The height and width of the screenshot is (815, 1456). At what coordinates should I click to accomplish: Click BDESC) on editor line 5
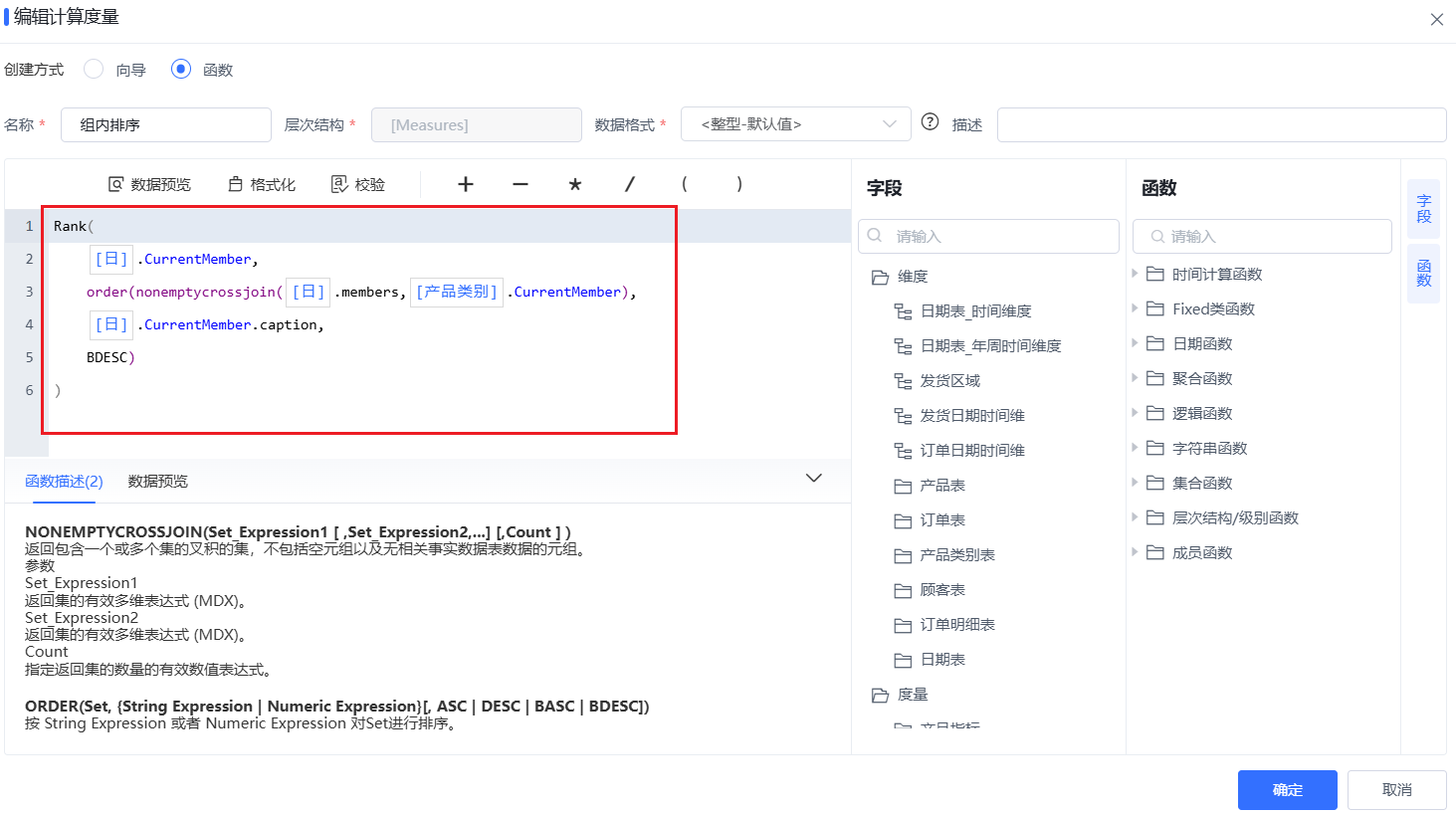[110, 357]
